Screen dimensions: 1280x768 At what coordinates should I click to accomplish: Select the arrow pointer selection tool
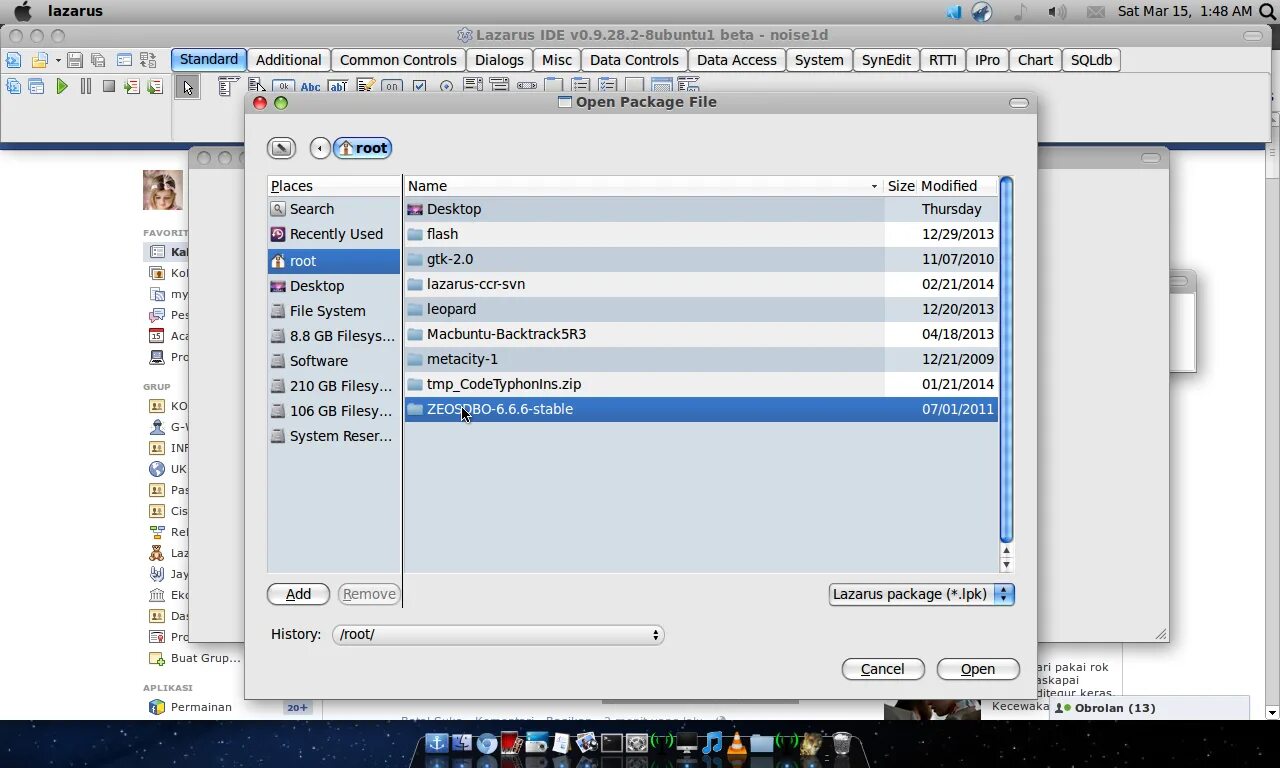(x=187, y=87)
